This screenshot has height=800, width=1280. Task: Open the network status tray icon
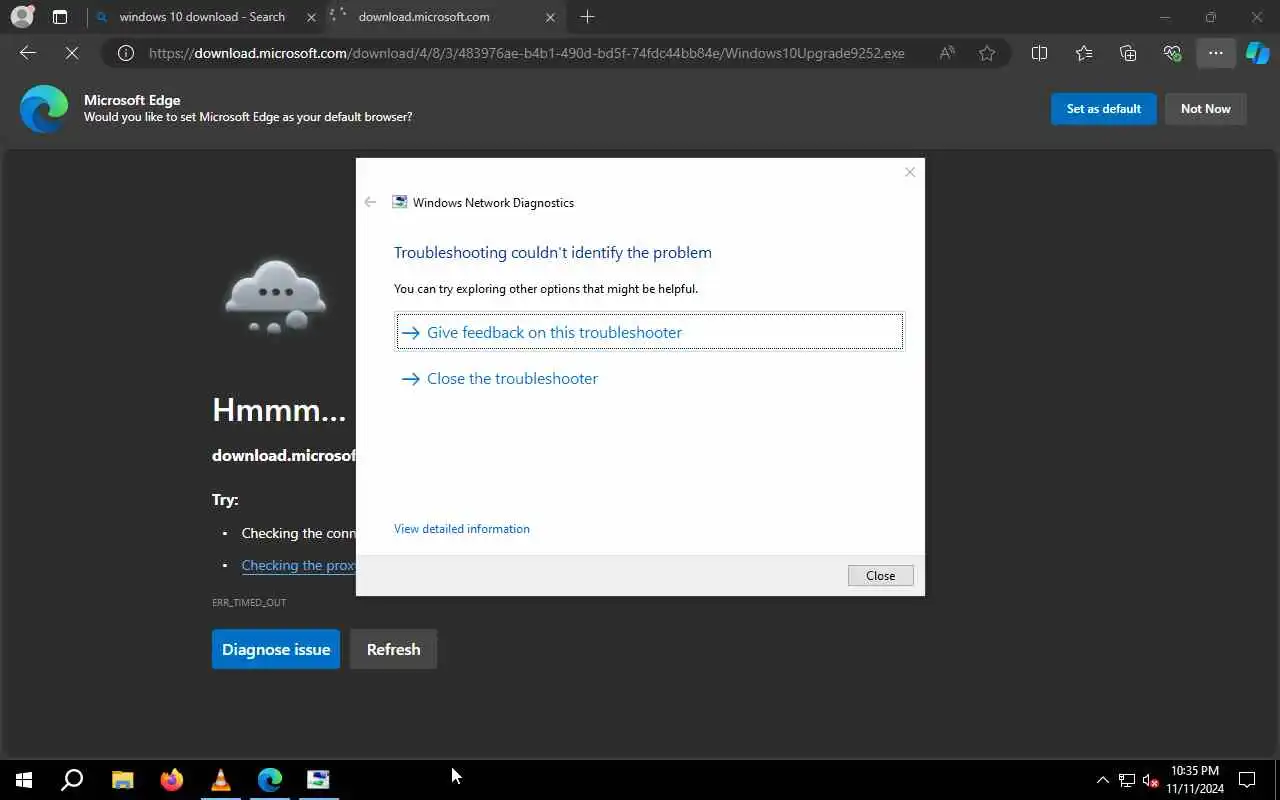[1127, 780]
